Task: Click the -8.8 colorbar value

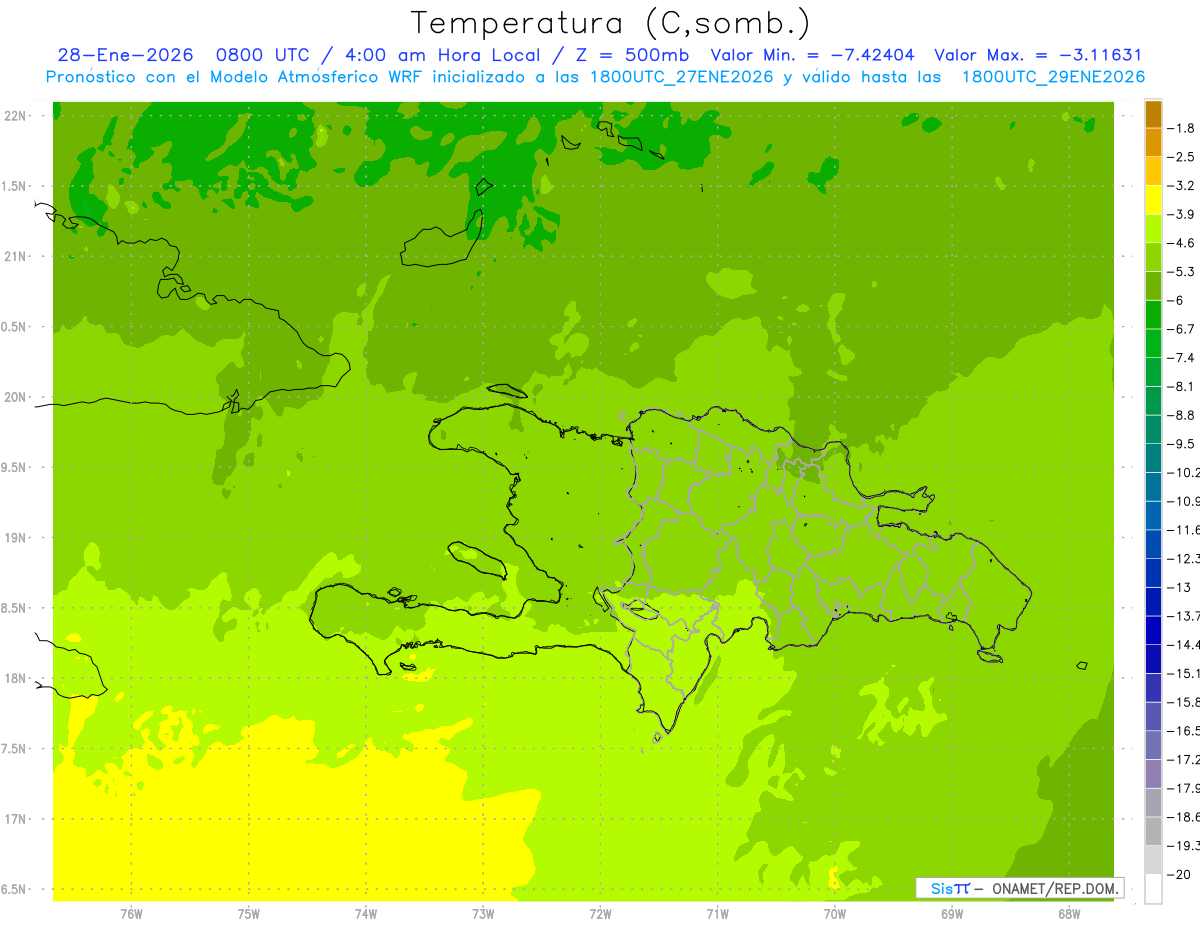Action: tap(1183, 414)
